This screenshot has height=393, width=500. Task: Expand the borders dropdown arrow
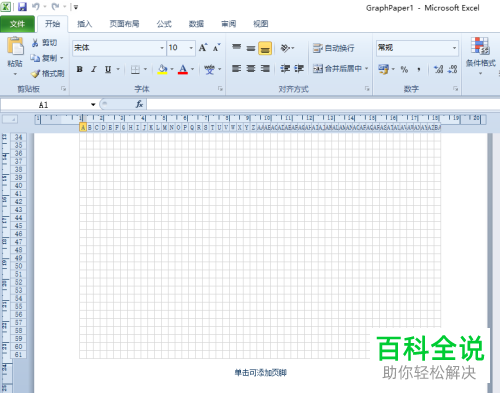145,69
